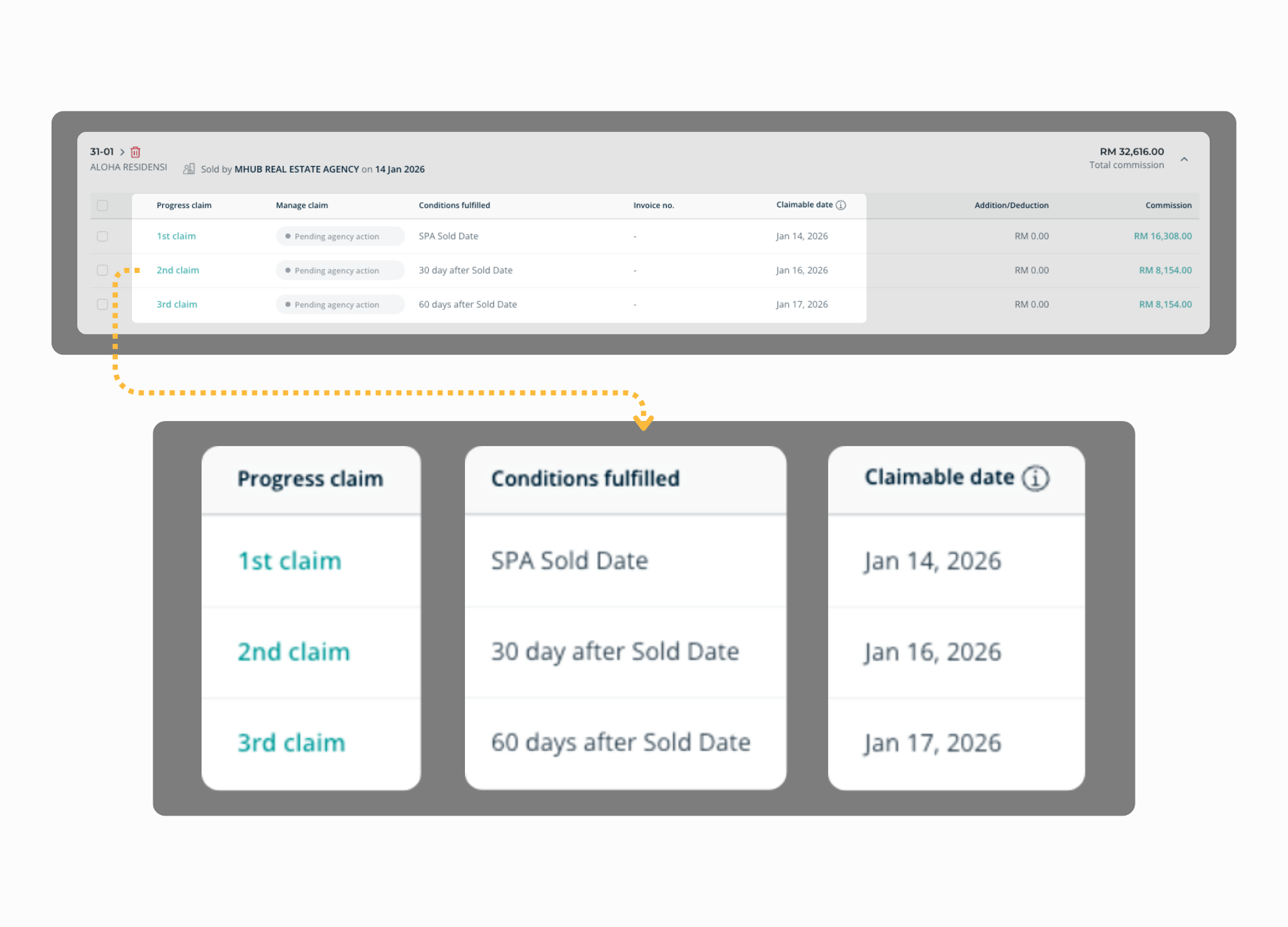Viewport: 1288px width, 927px height.
Task: Click the building icon before Sold by text
Action: (x=189, y=169)
